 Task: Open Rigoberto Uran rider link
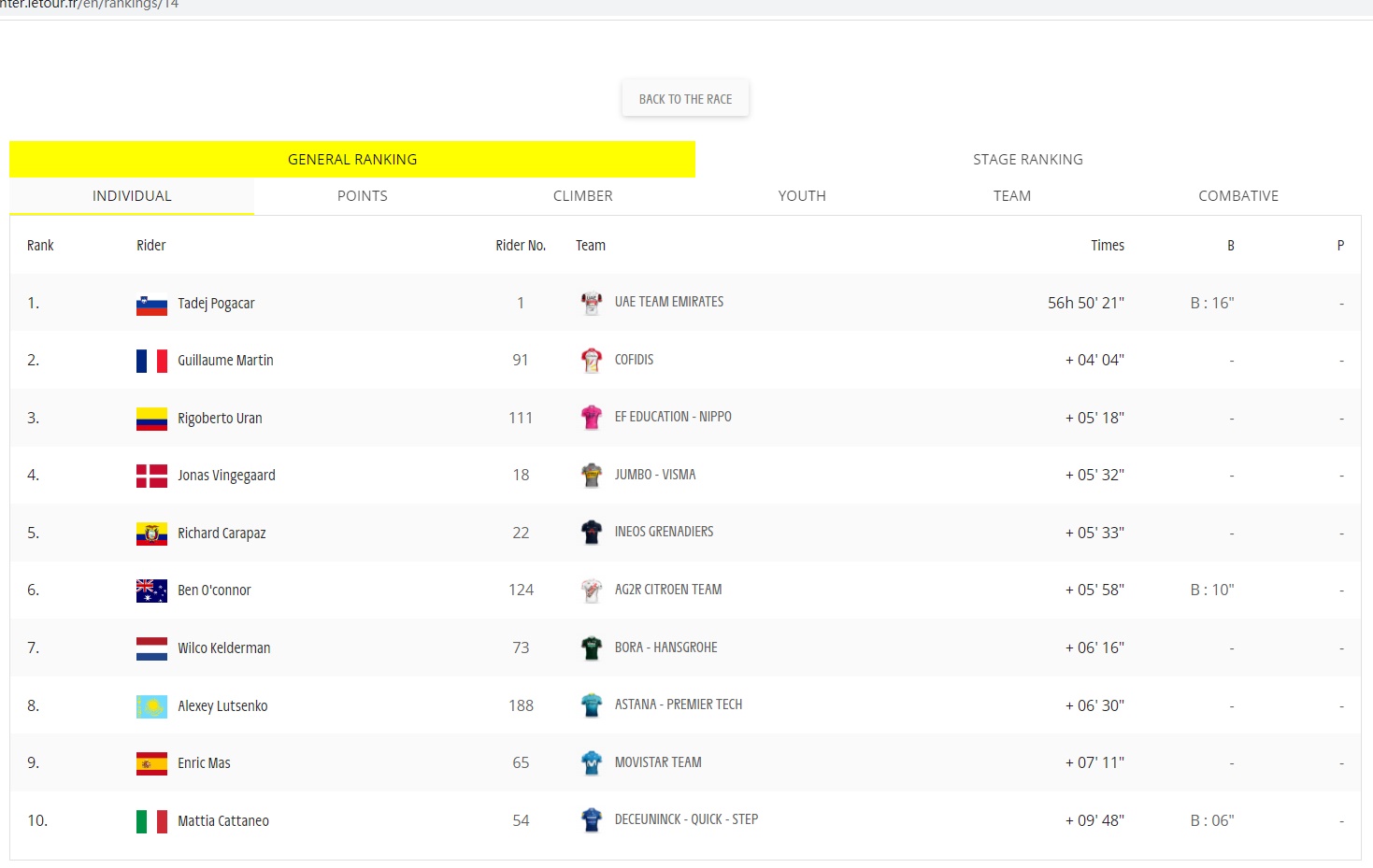coord(220,419)
